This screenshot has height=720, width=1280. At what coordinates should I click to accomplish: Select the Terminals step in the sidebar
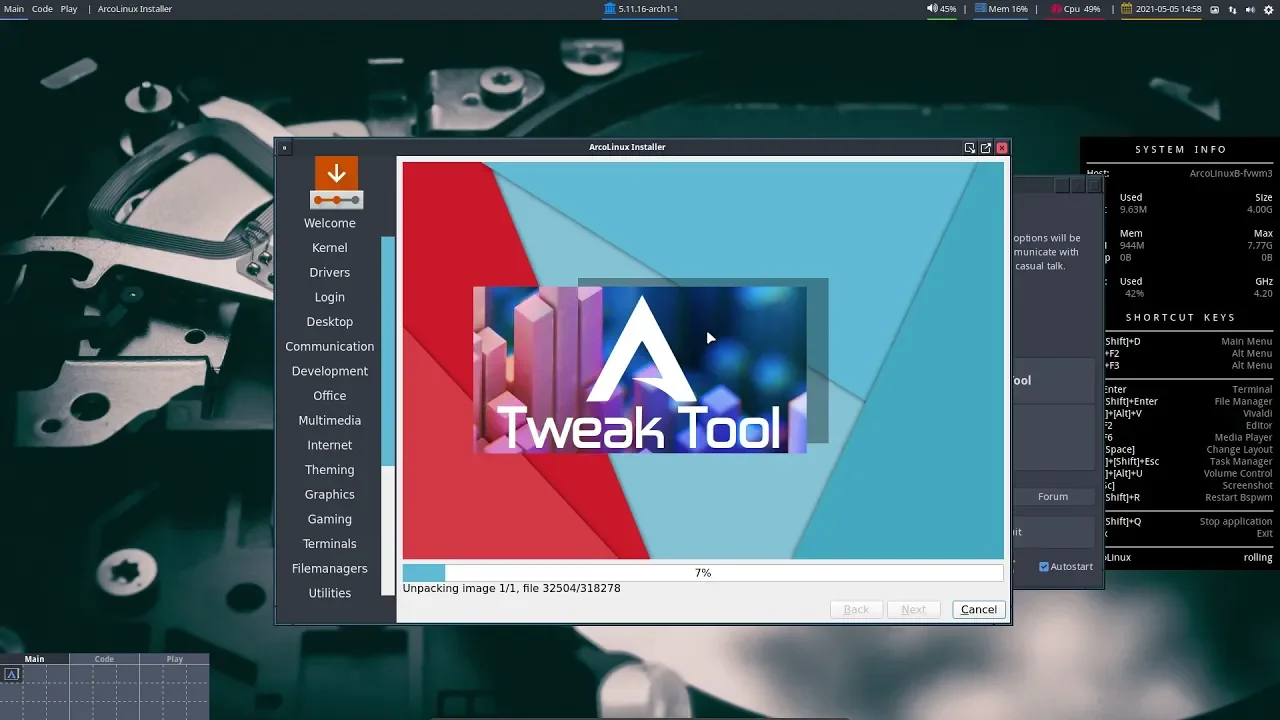pyautogui.click(x=330, y=544)
